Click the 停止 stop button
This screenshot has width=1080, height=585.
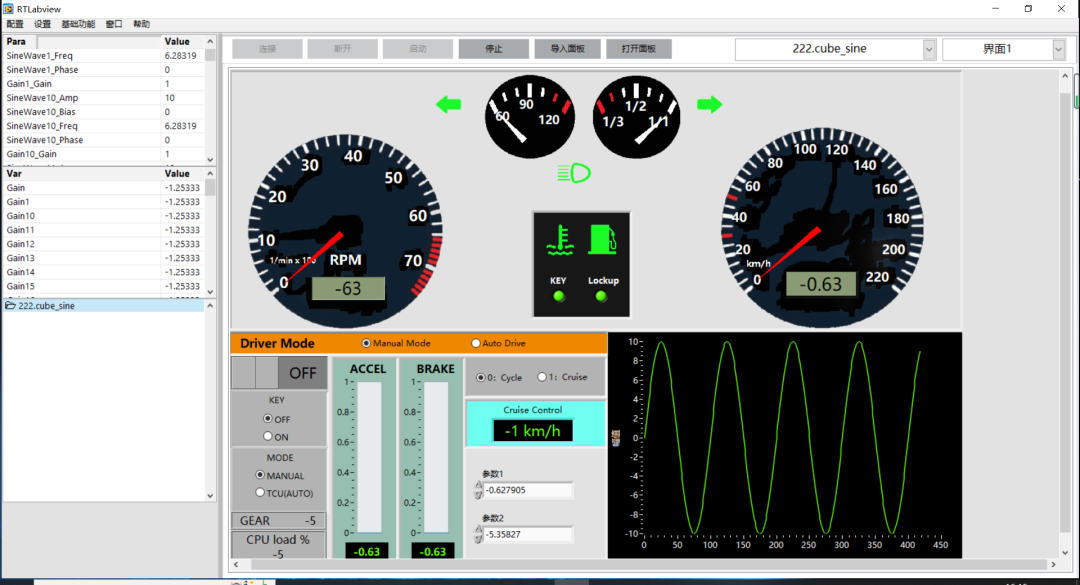pyautogui.click(x=494, y=49)
